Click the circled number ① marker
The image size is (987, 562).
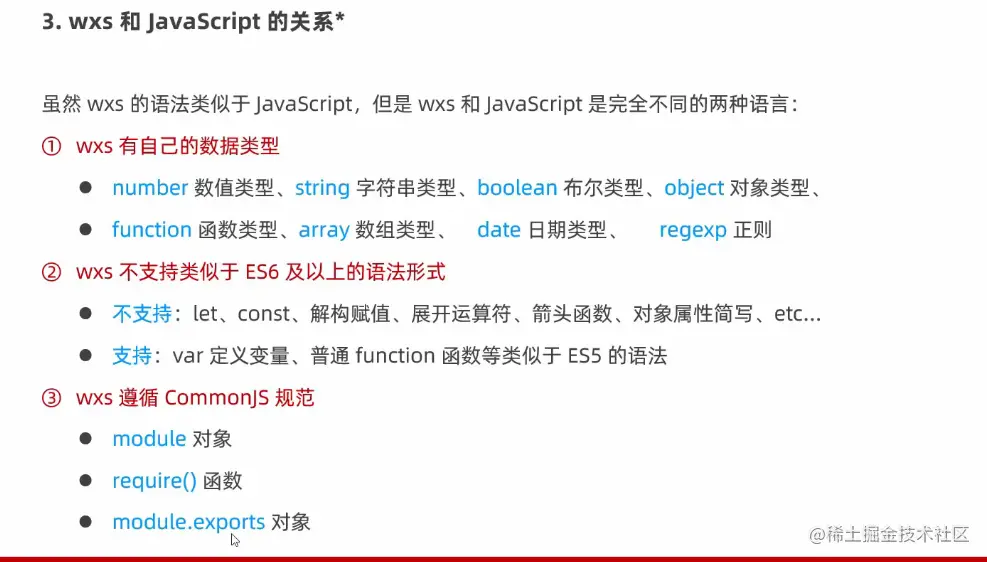tap(52, 146)
